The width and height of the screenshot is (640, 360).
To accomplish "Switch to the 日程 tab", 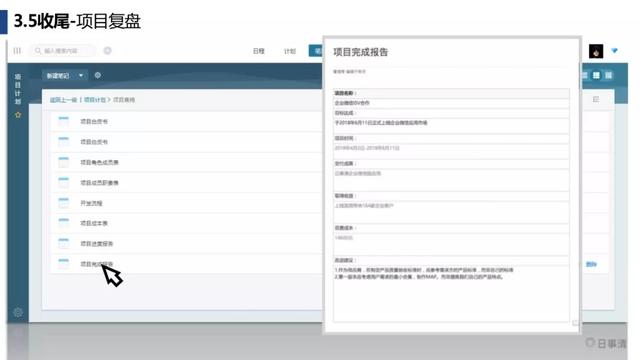I will [259, 51].
